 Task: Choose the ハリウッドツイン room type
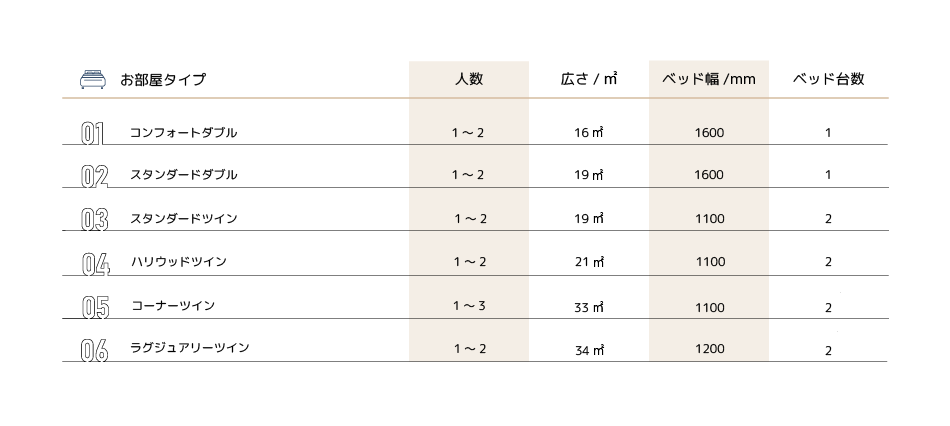coord(179,262)
